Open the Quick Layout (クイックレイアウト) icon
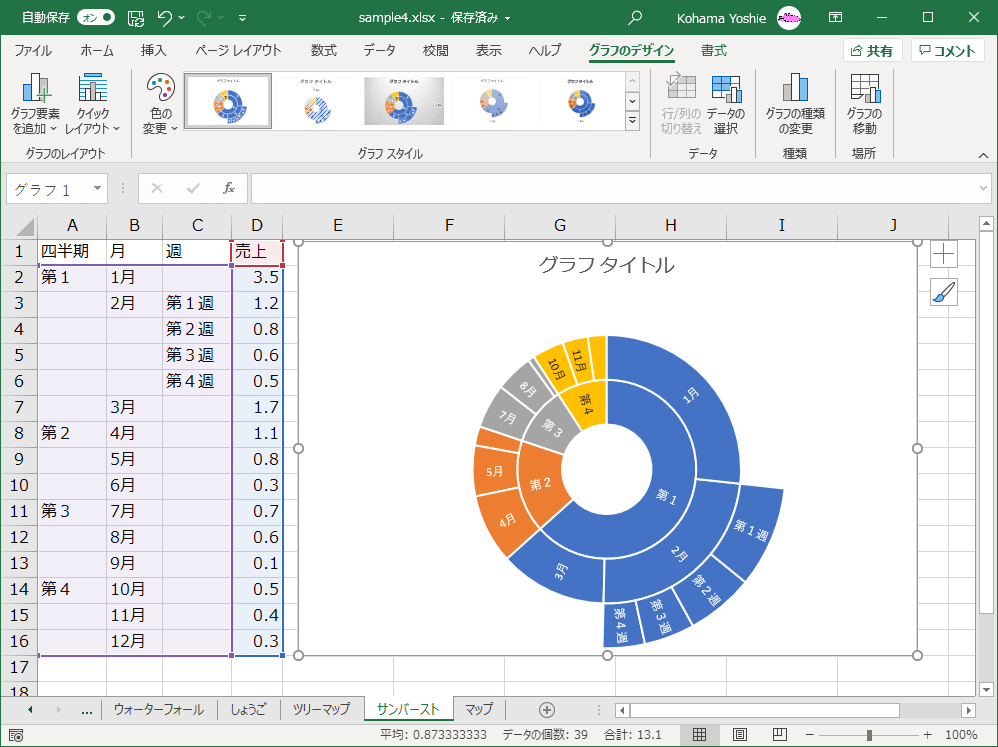 click(x=92, y=90)
